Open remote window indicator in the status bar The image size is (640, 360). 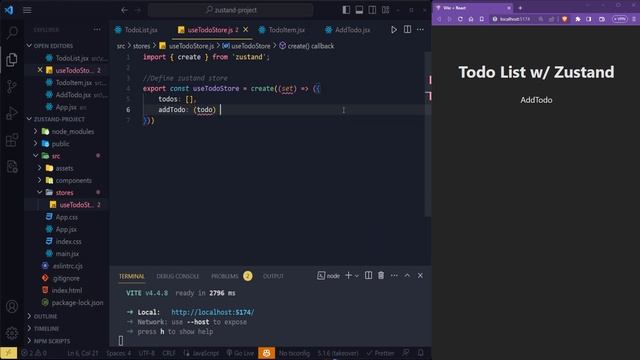pyautogui.click(x=9, y=353)
